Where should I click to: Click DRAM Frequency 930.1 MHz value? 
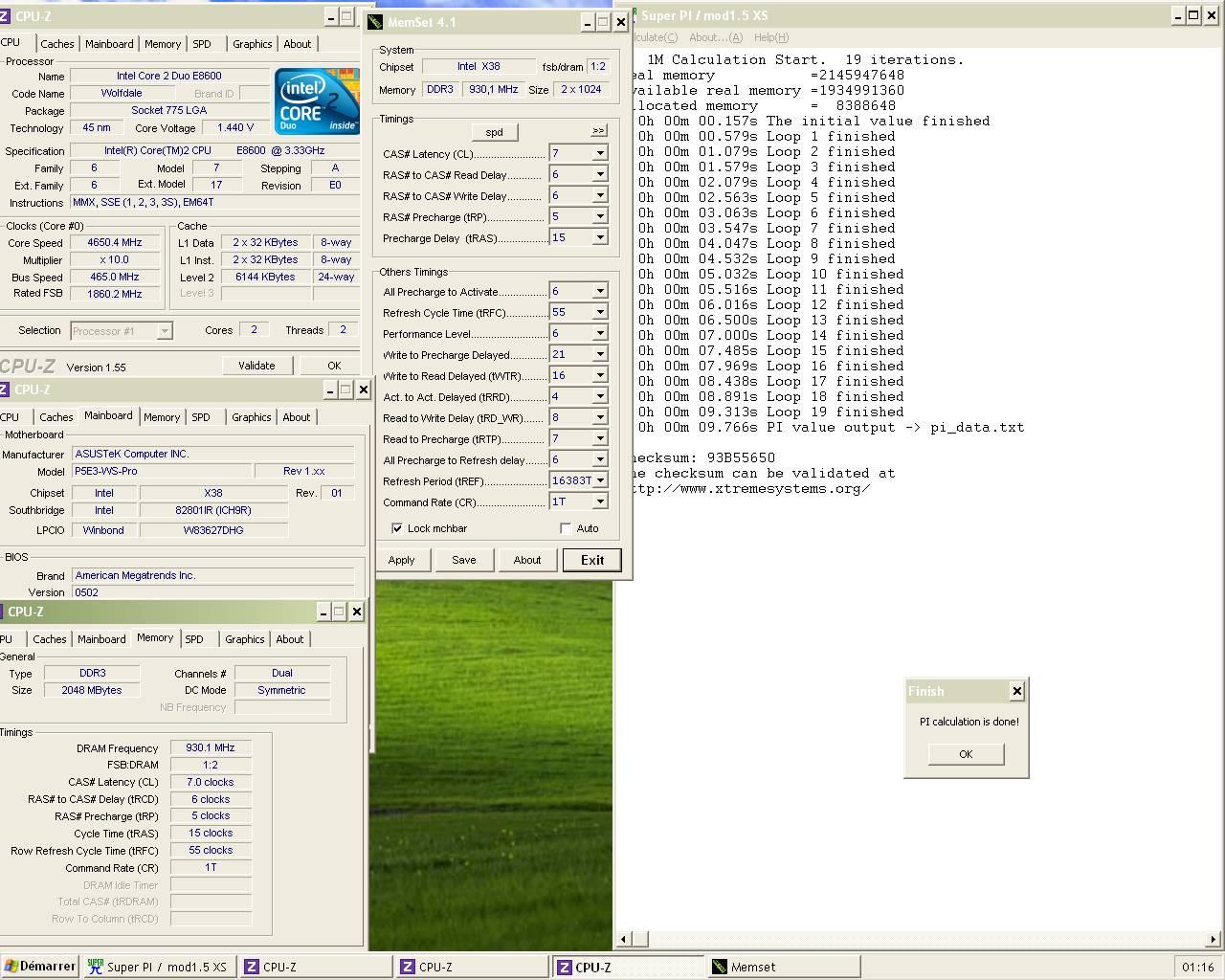click(x=211, y=748)
